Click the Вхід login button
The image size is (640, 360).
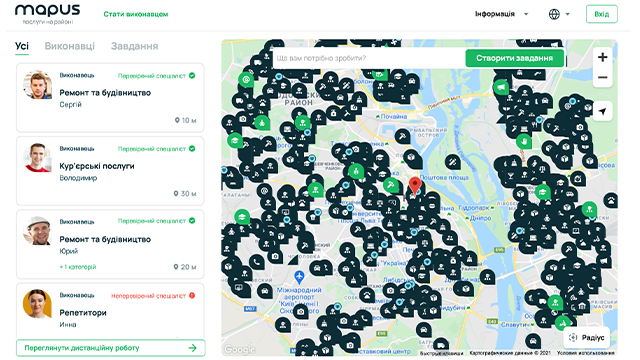tap(602, 14)
